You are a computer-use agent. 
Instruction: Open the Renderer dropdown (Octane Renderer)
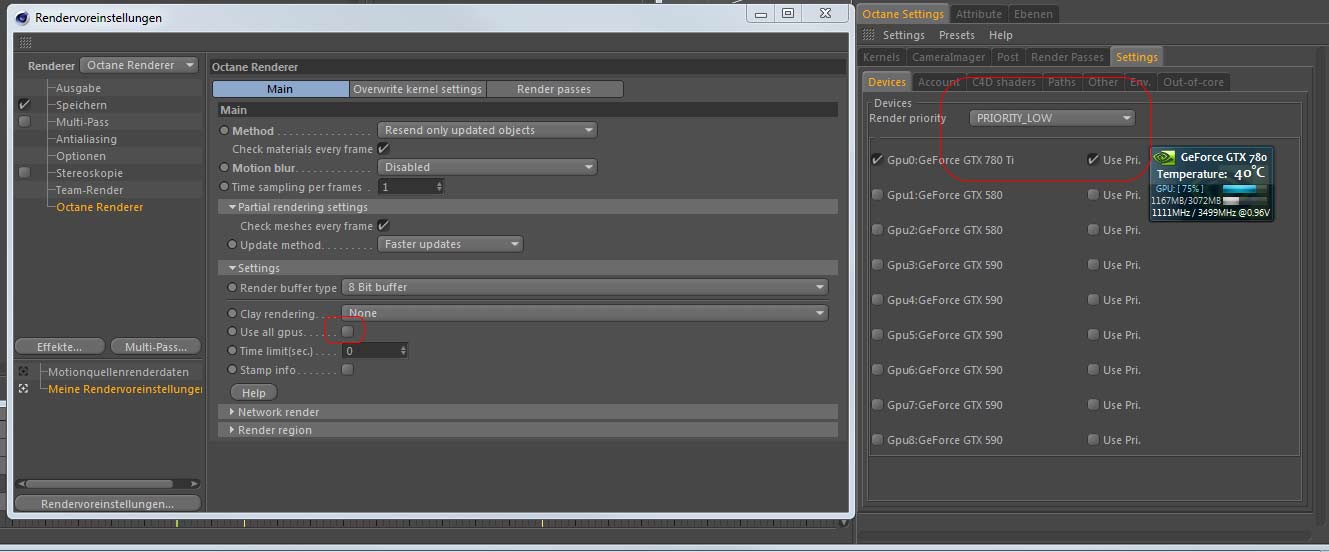[x=140, y=65]
